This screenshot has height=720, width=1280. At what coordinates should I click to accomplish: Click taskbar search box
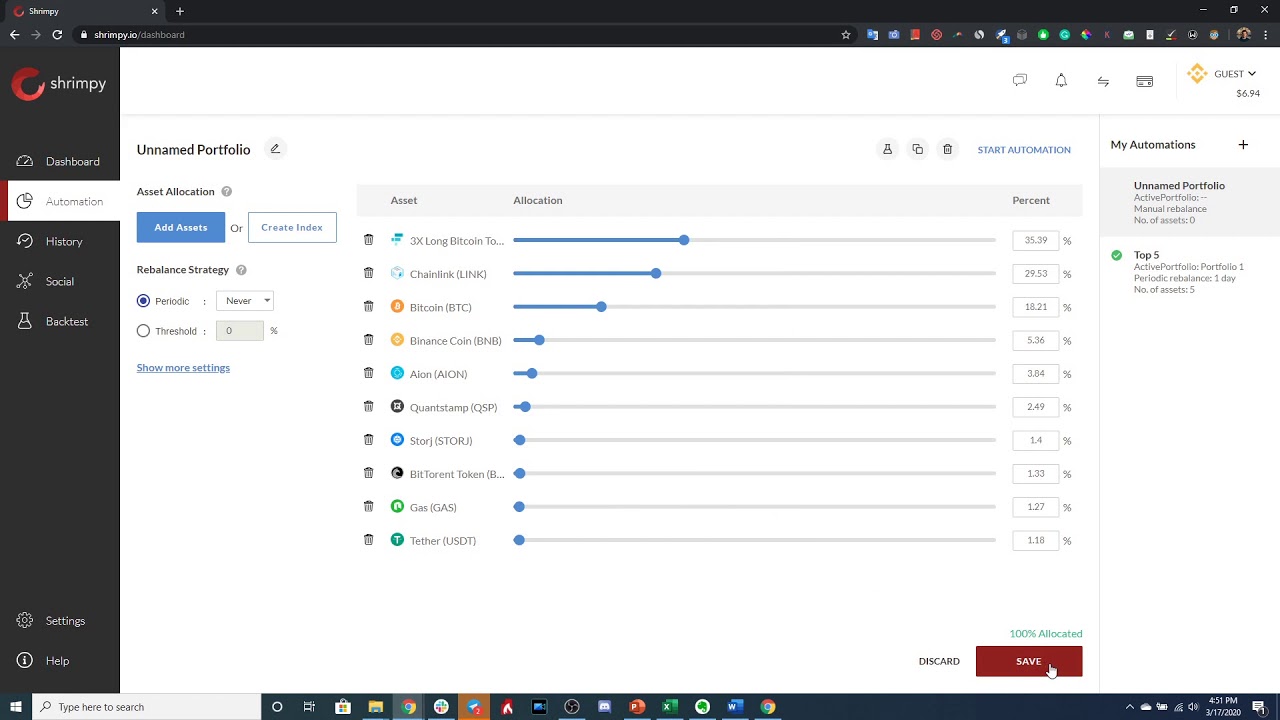[x=146, y=707]
